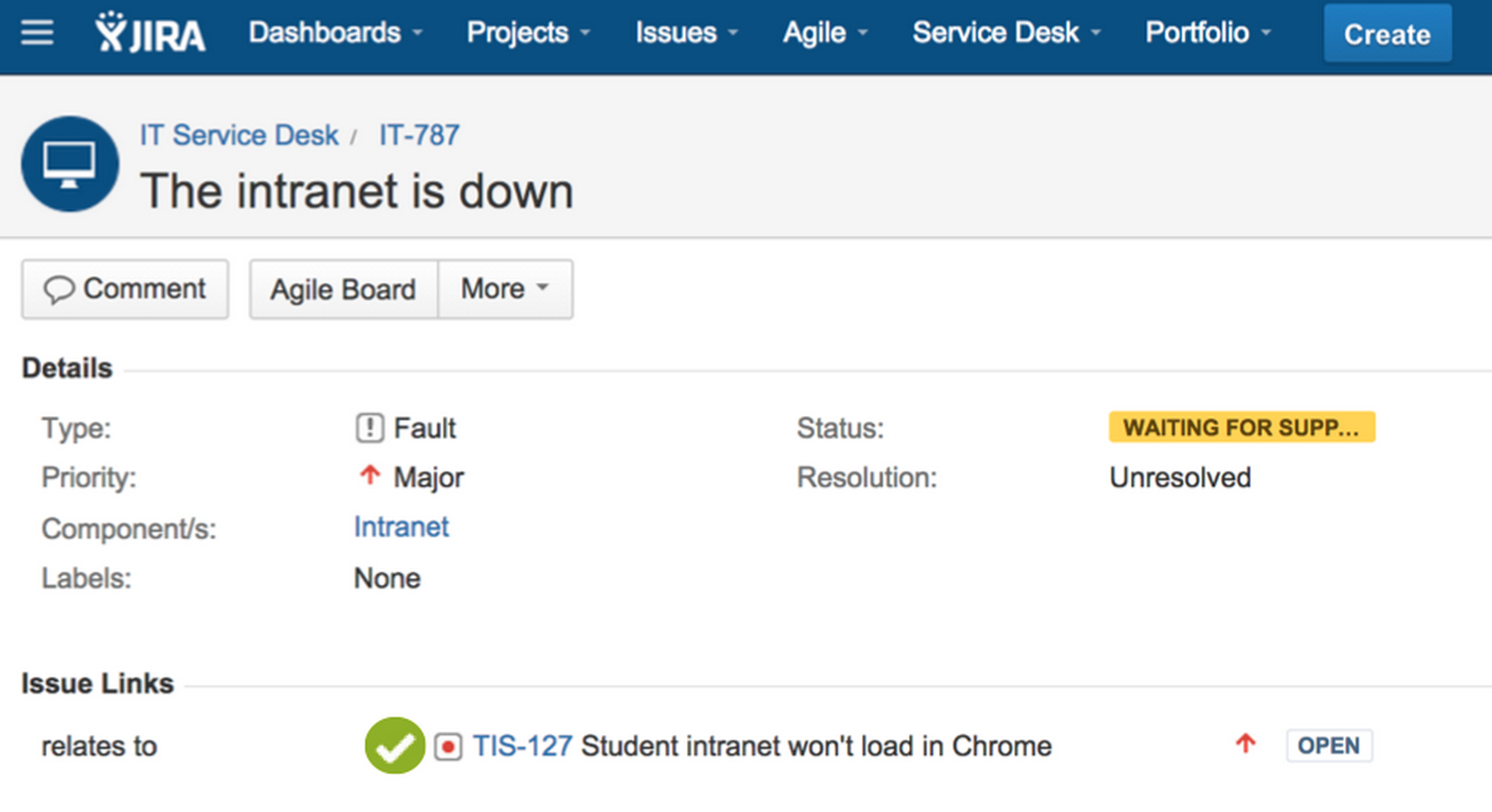The width and height of the screenshot is (1492, 812).
Task: Open the TIS-127 linked issue
Action: [522, 746]
